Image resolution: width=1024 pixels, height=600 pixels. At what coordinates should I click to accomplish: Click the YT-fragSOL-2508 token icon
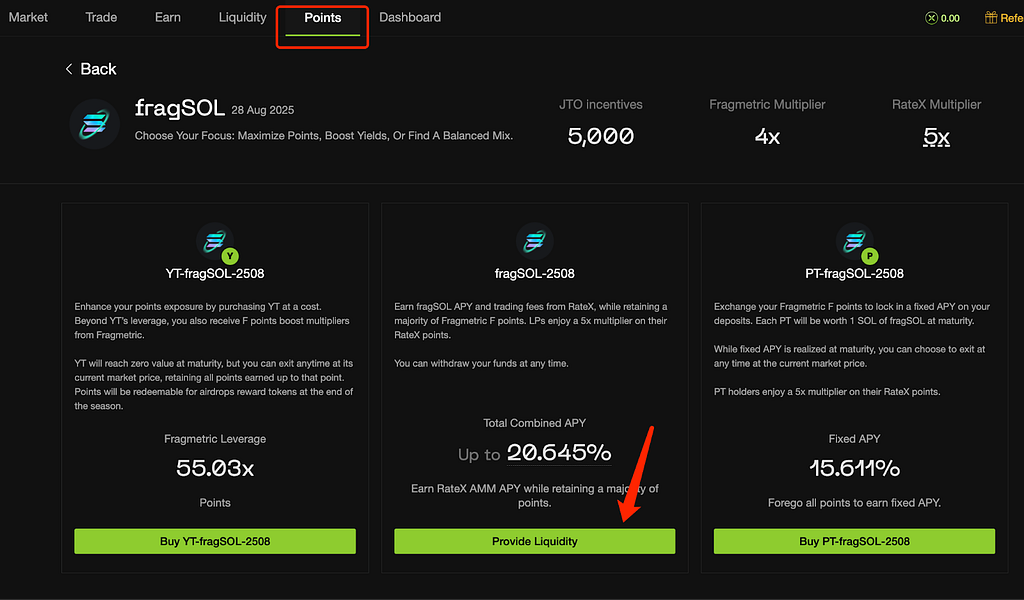coord(215,242)
